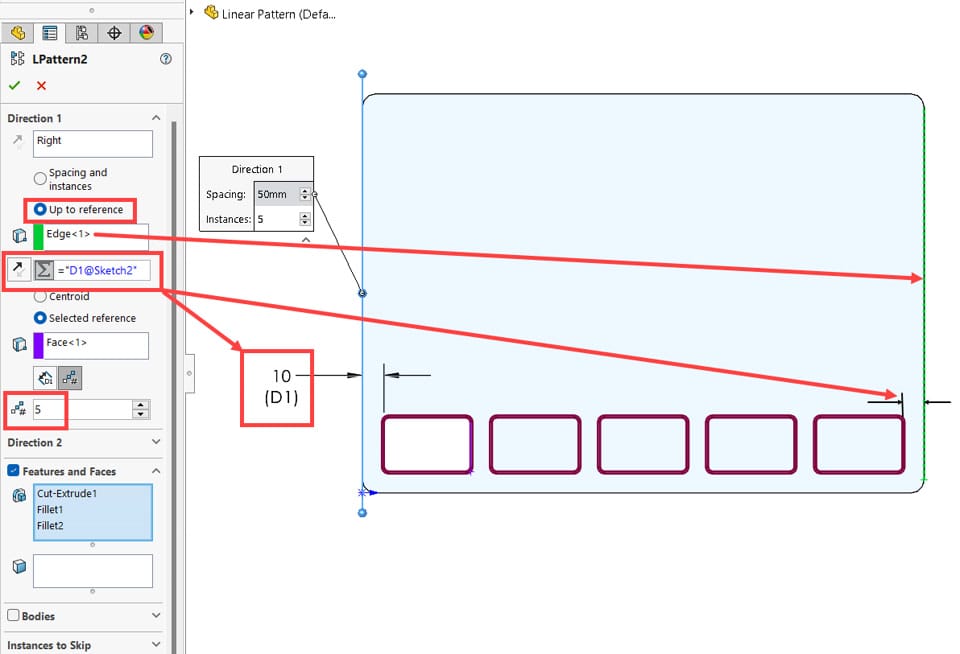This screenshot has width=960, height=654.
Task: Edit the callout Spacing 50mm field
Action: 276,194
